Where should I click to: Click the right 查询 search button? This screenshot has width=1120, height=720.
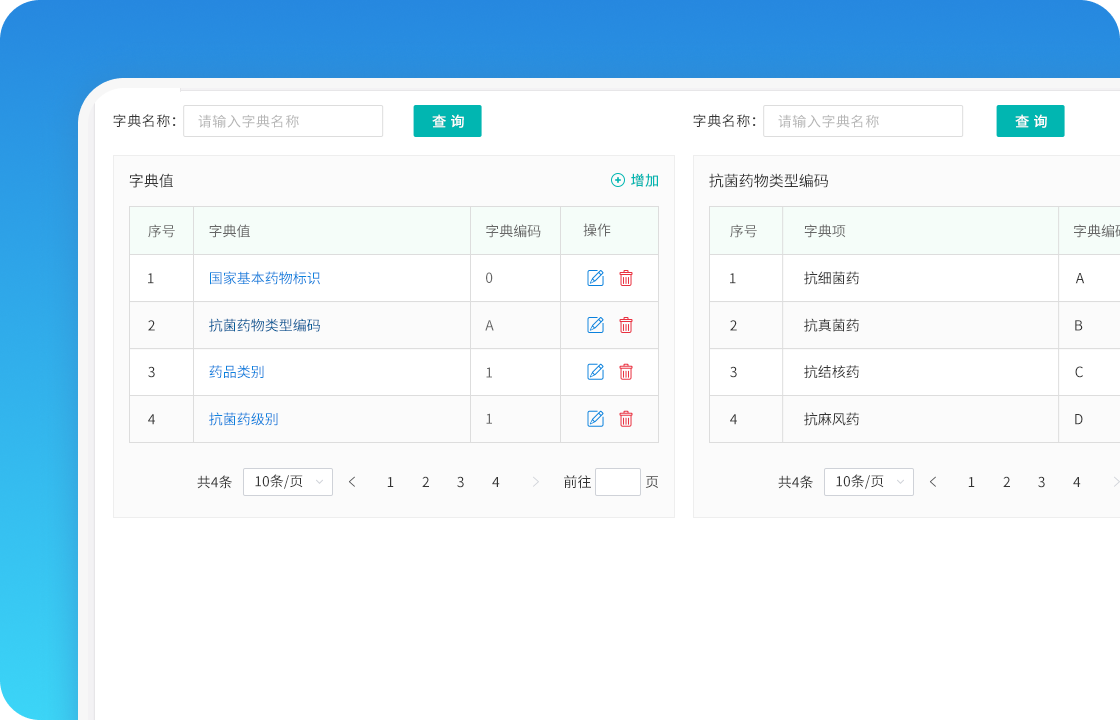(x=1030, y=121)
